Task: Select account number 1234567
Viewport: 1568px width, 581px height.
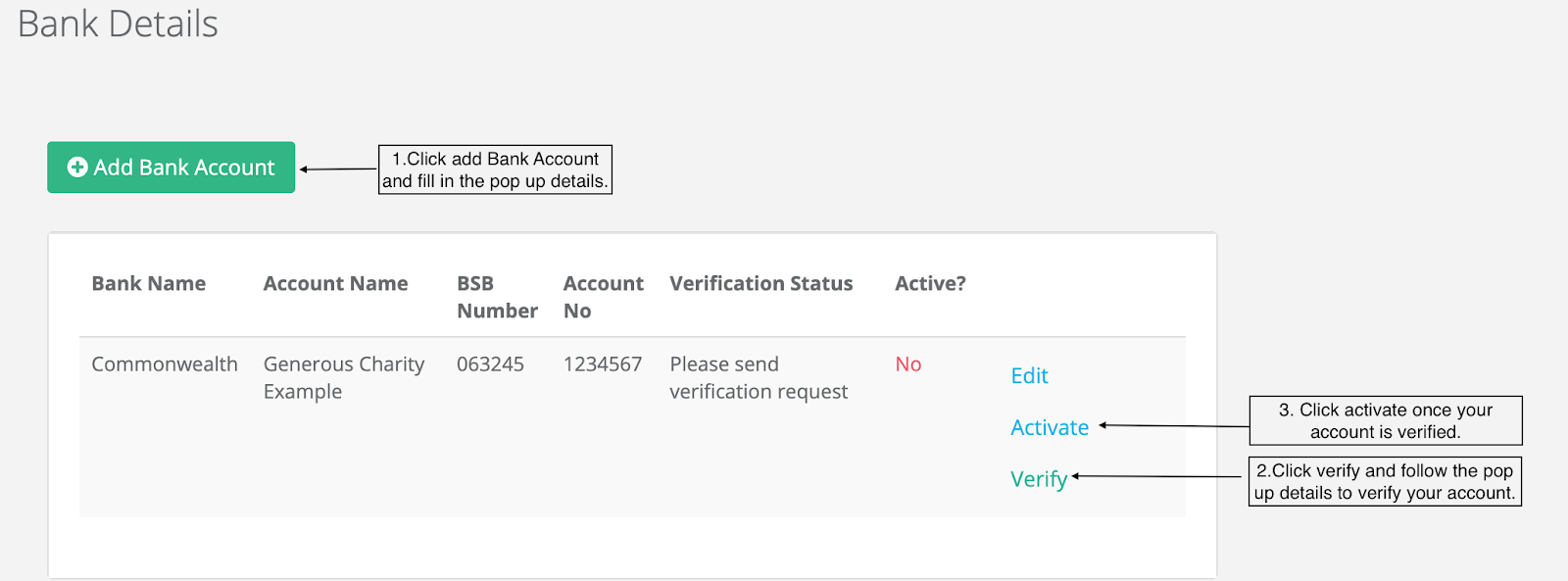Action: click(x=603, y=364)
